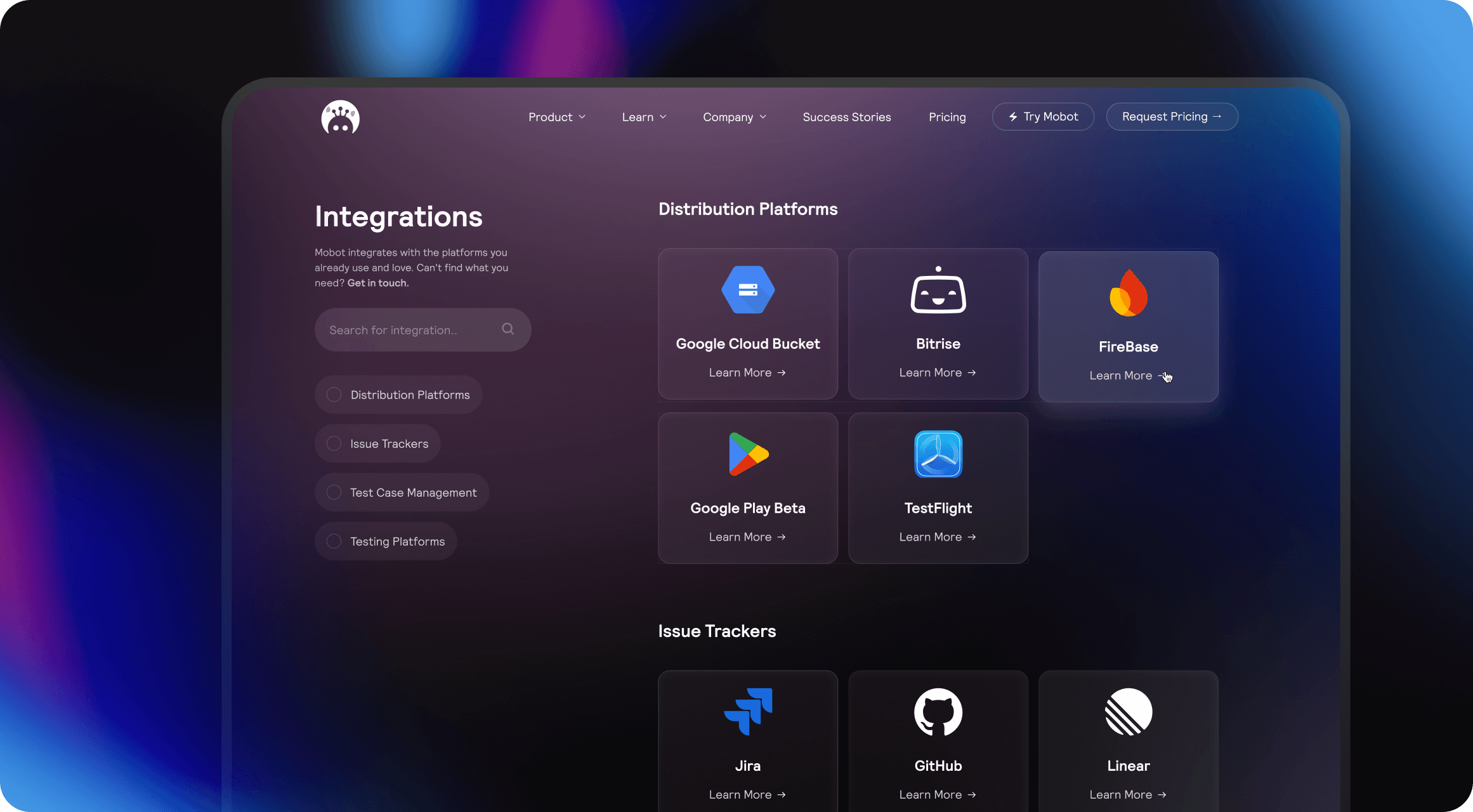
Task: Click the Bitrise robot icon
Action: 938,290
